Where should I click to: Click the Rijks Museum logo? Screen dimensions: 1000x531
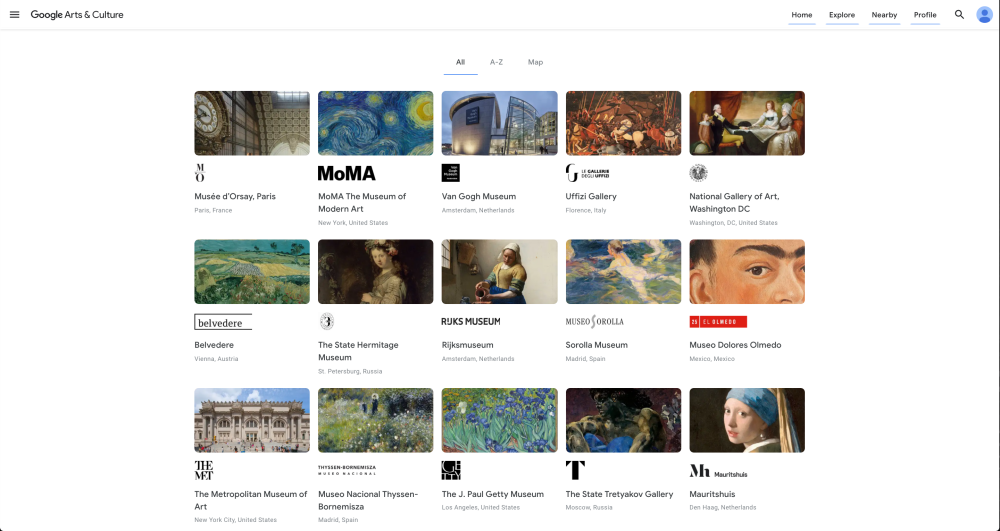(471, 322)
